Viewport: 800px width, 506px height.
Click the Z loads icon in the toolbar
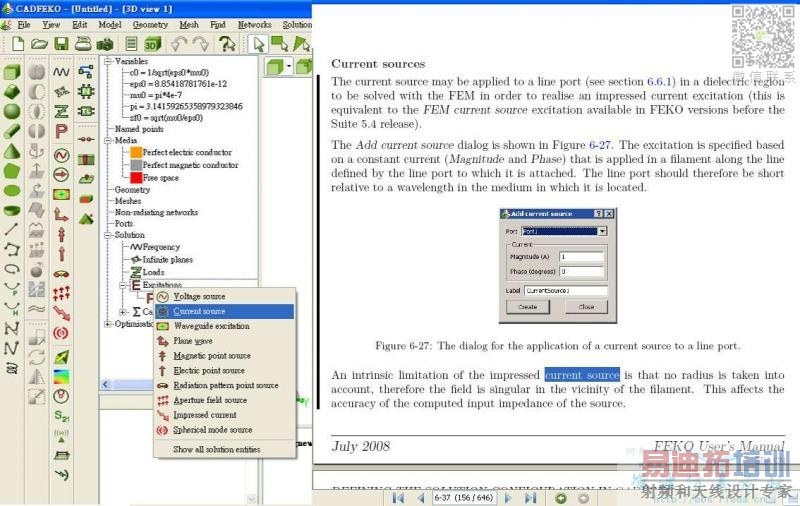point(61,111)
